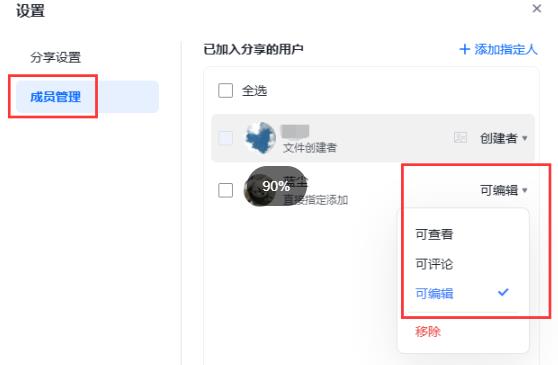Open the 分享设置 tab
Image resolution: width=558 pixels, height=365 pixels.
(x=56, y=57)
